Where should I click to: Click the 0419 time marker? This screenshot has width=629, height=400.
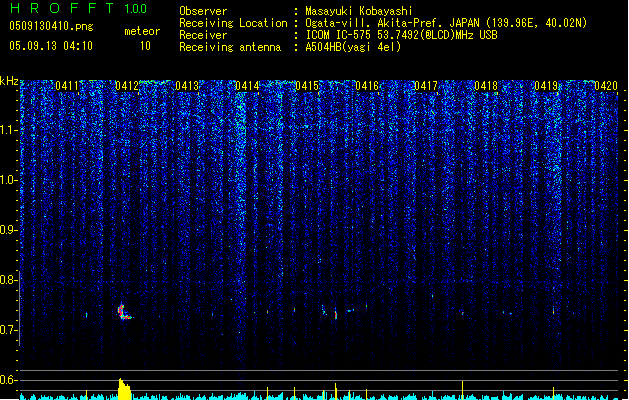coord(546,86)
